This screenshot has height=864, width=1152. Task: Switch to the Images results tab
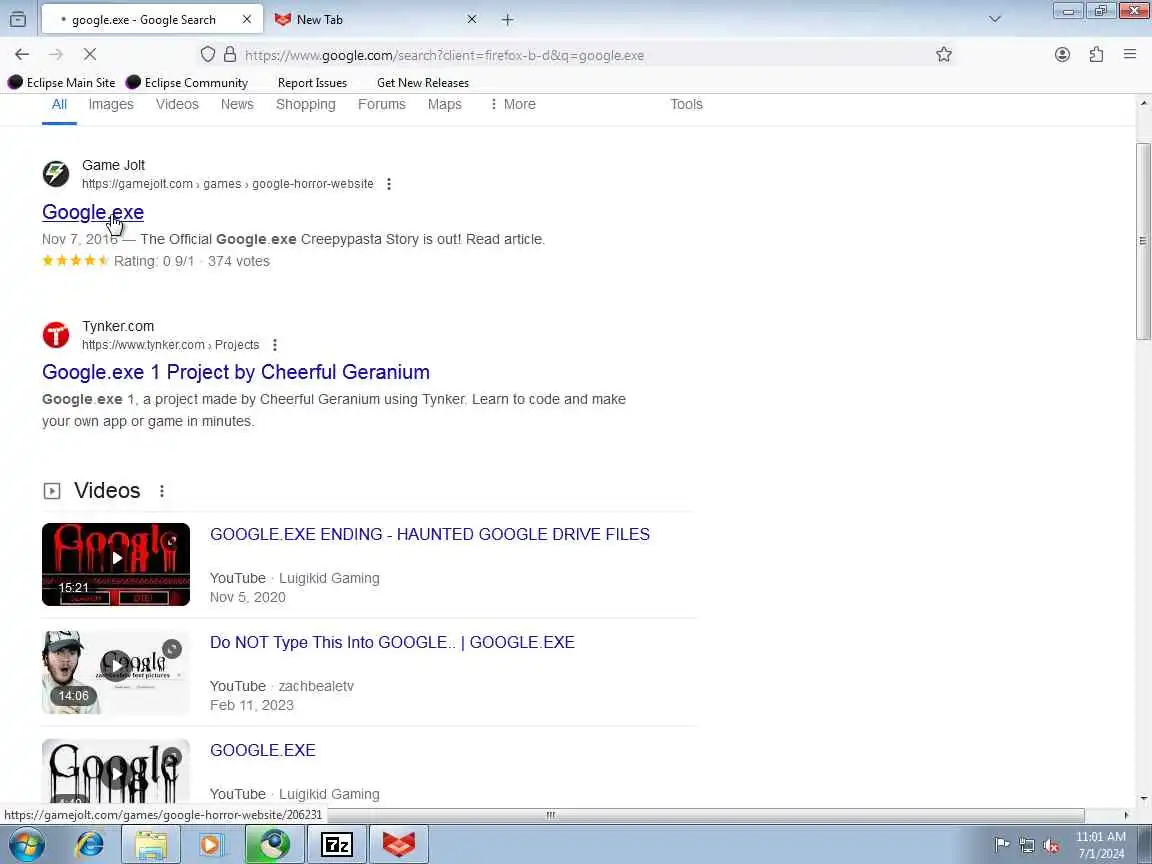111,104
